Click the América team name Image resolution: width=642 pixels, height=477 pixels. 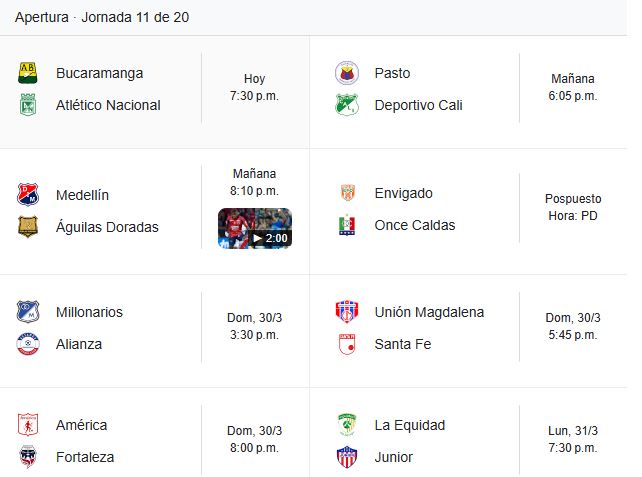click(81, 425)
